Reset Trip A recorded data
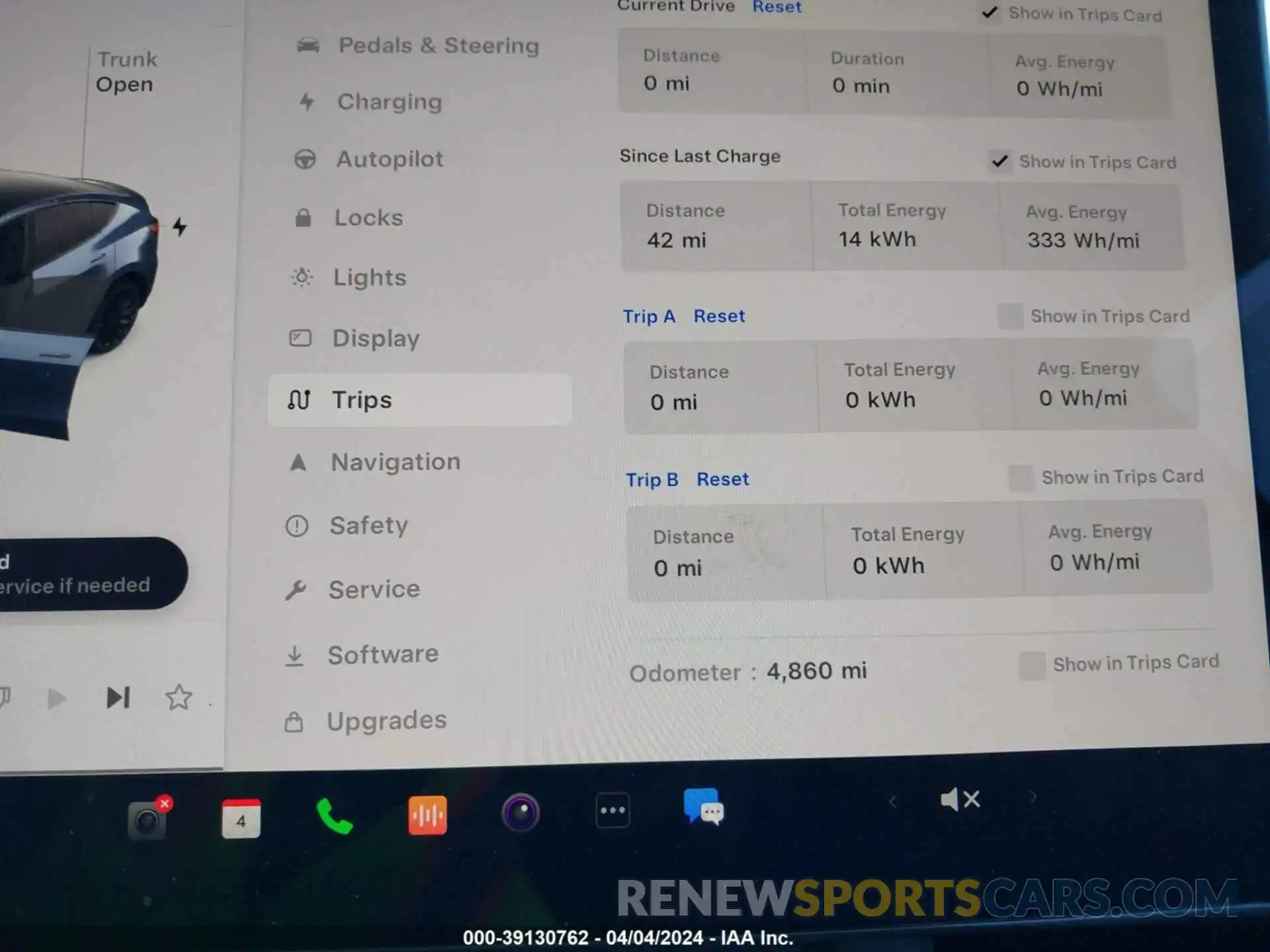 (x=719, y=316)
